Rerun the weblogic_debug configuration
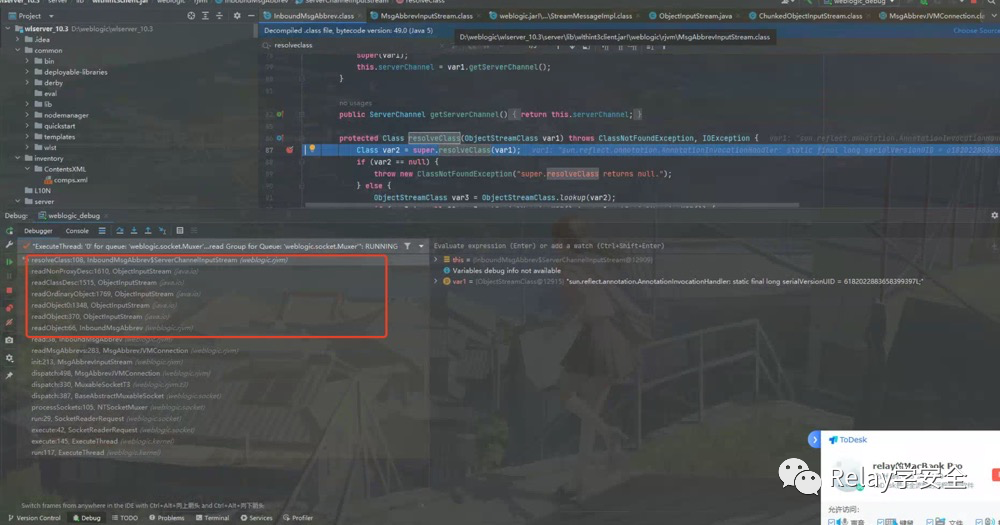 9,231
